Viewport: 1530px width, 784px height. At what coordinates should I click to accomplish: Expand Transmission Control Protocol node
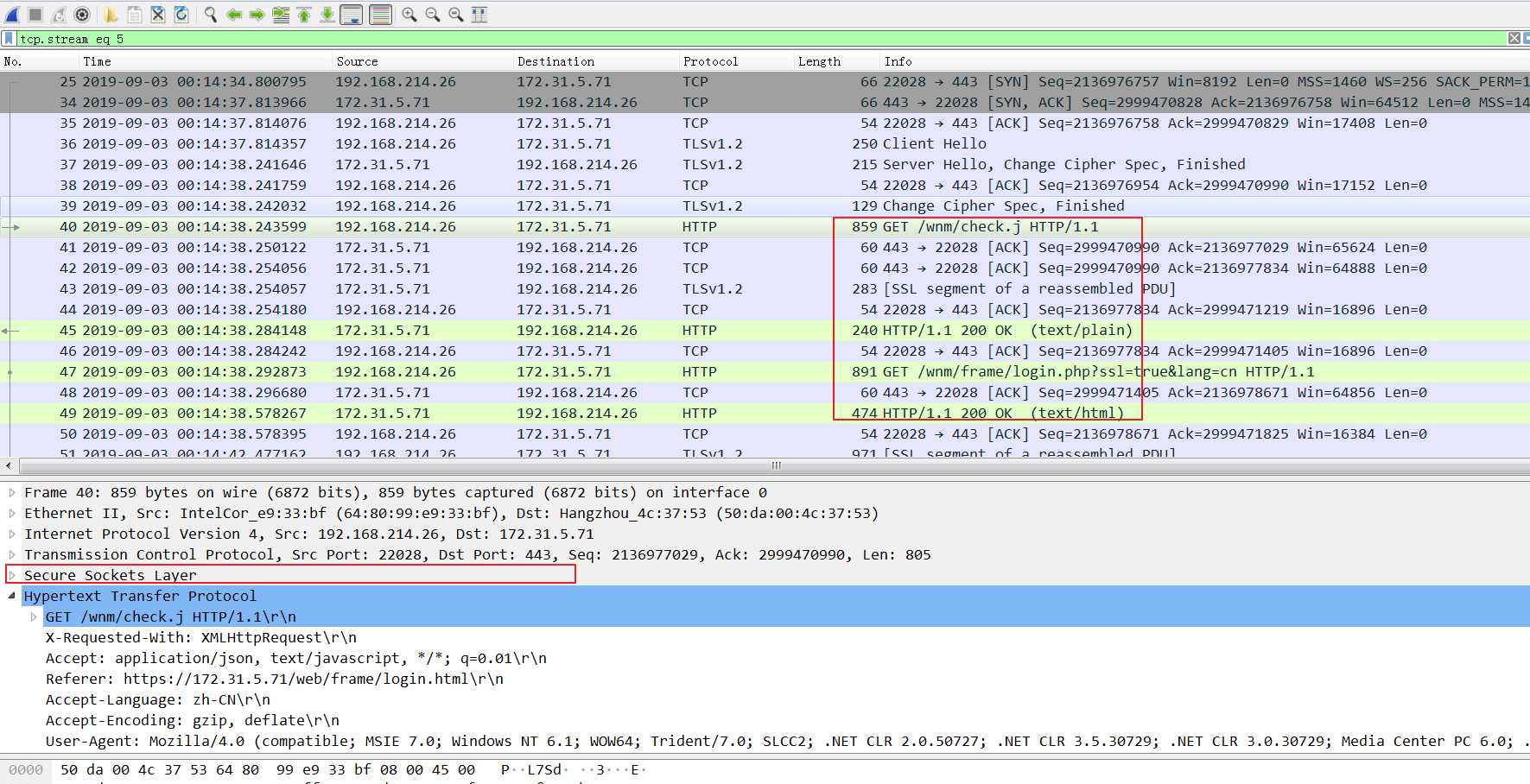click(x=12, y=554)
